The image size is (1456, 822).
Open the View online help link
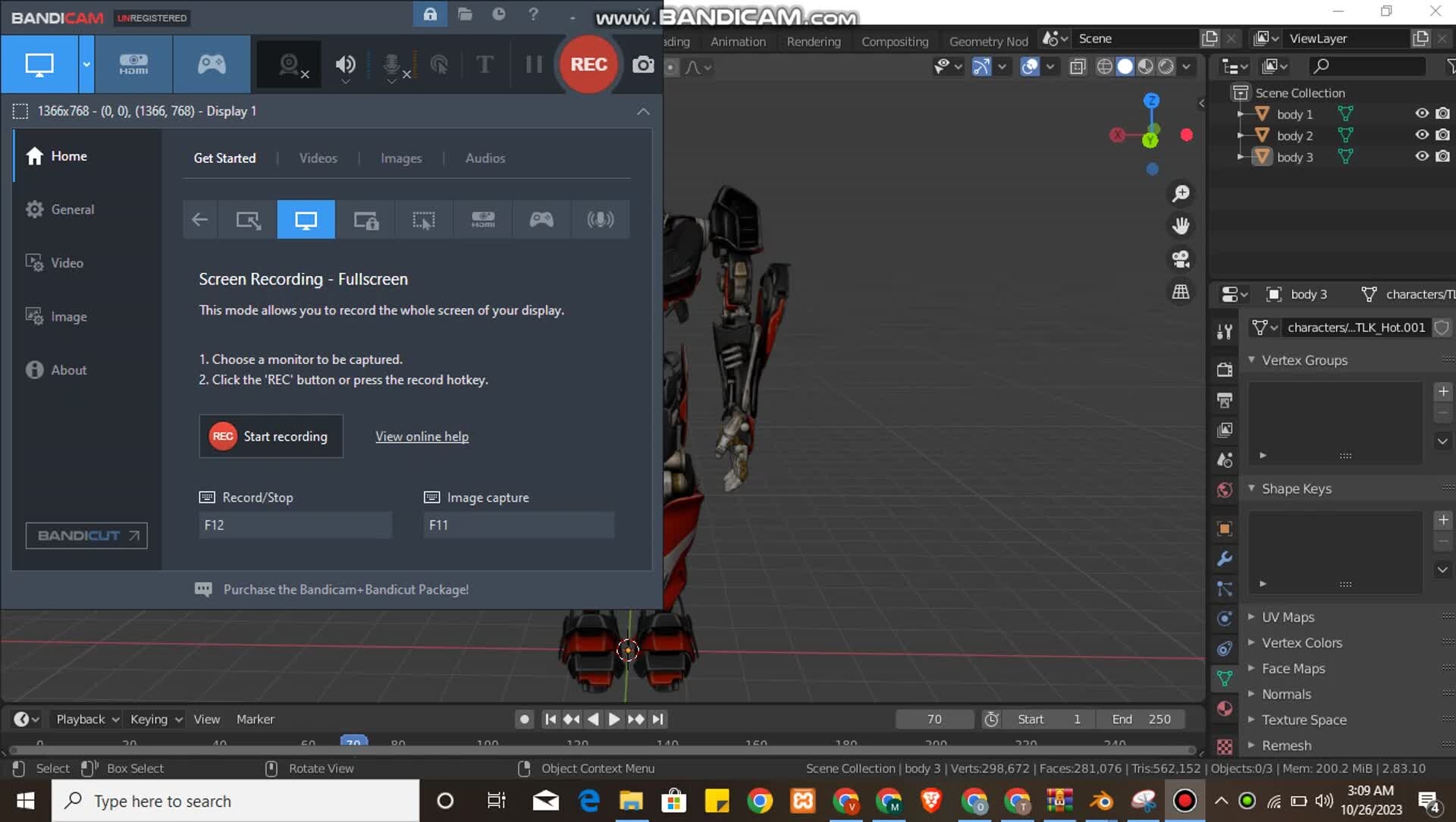pyautogui.click(x=422, y=436)
